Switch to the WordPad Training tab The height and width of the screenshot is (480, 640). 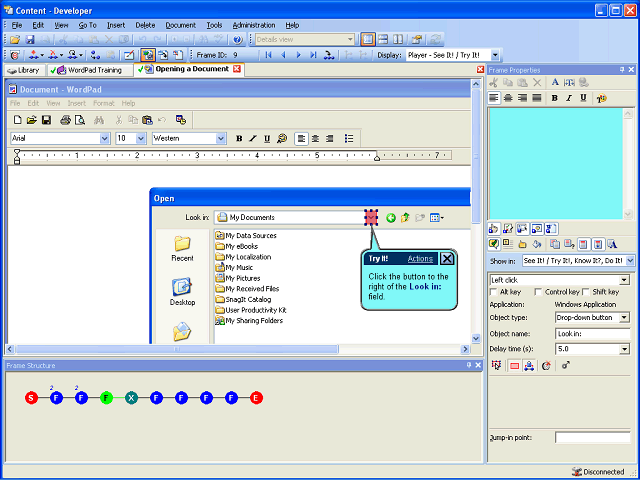tap(90, 70)
